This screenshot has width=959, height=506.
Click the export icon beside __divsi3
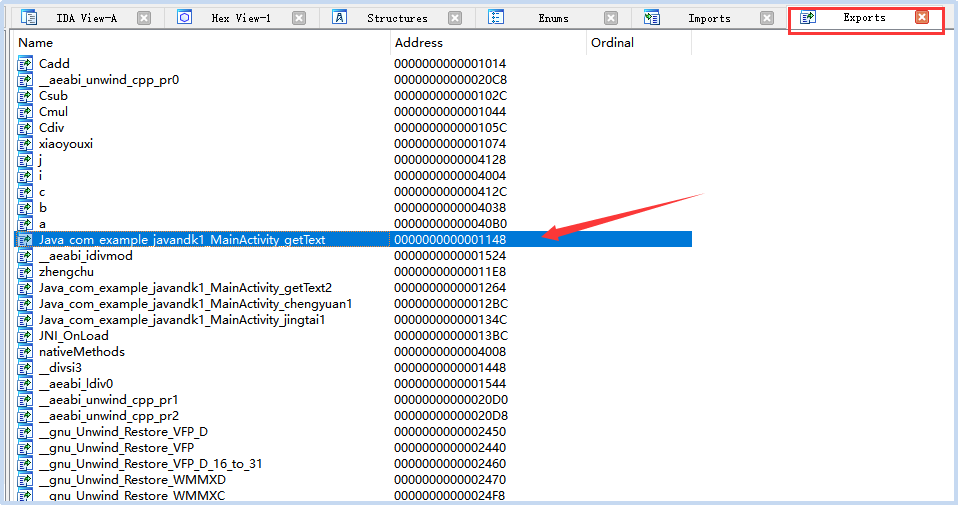coord(25,368)
